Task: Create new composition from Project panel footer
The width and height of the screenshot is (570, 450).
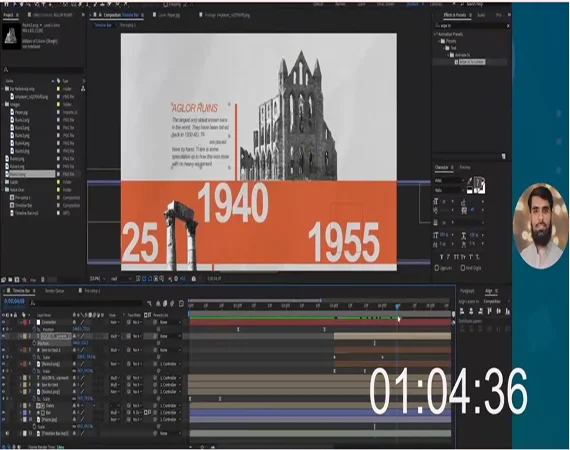Action: pos(17,280)
